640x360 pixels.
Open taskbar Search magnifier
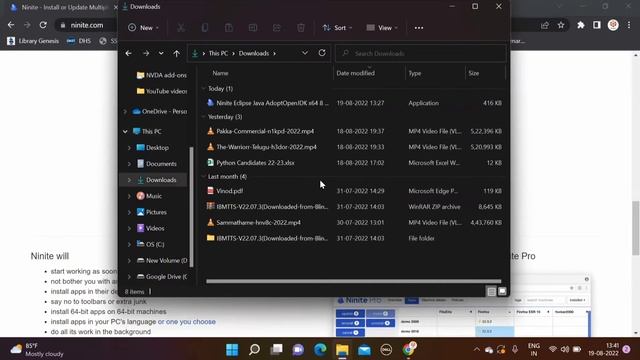click(x=254, y=350)
